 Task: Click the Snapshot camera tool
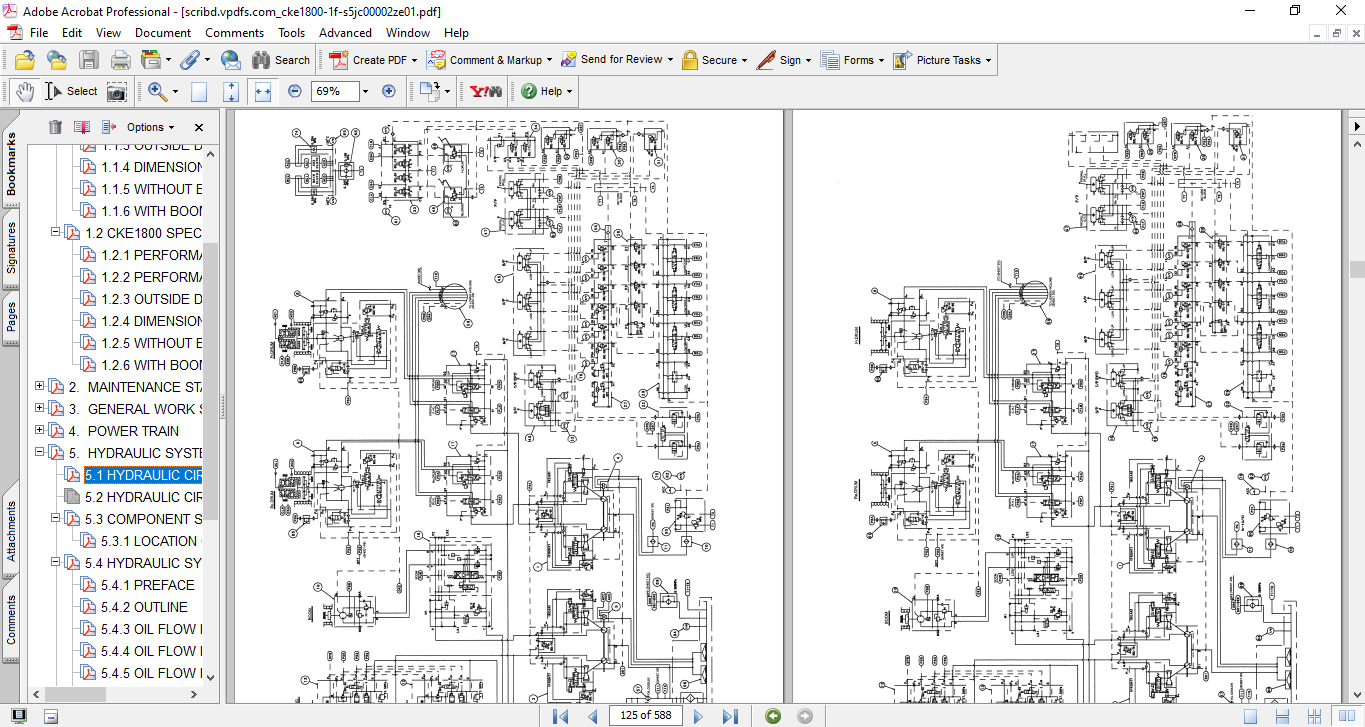pyautogui.click(x=117, y=91)
